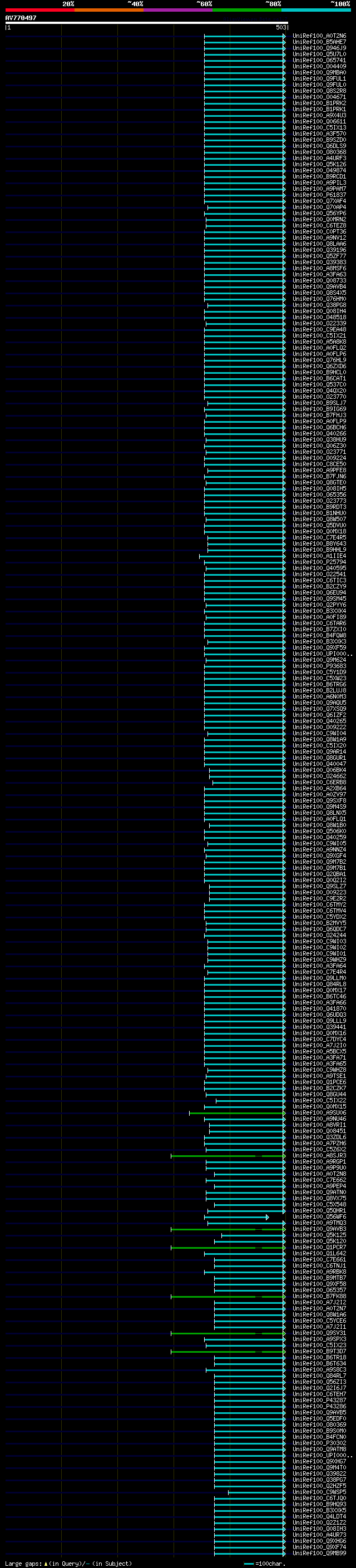Click hit label UniRef100_C7E662
This screenshot has height=1568, width=356.
pyautogui.click(x=319, y=1180)
